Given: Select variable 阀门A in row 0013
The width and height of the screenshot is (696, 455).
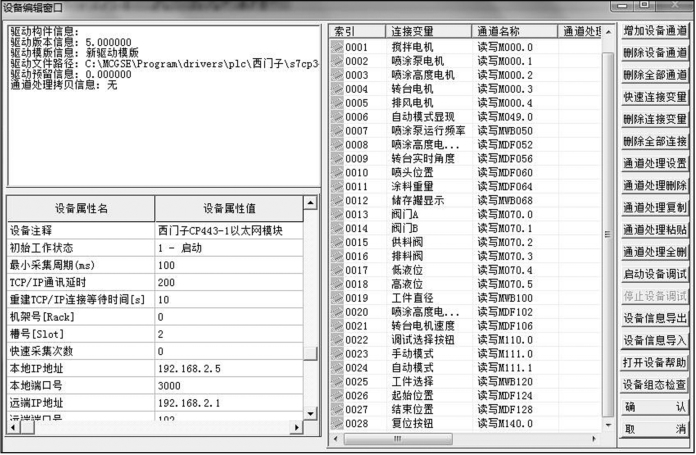Looking at the screenshot, I should (x=405, y=214).
